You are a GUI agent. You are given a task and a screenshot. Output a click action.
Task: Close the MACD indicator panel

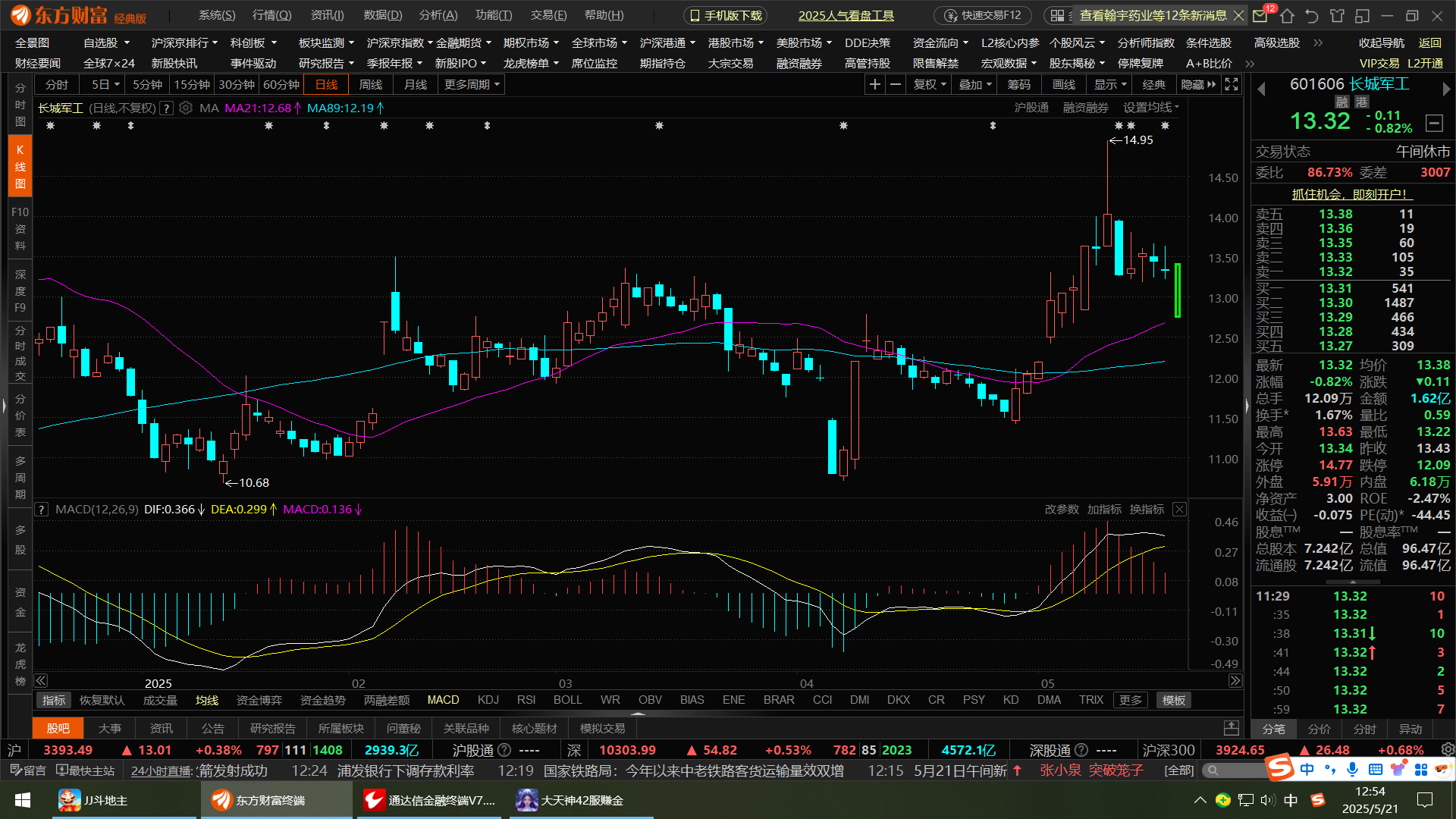[1179, 510]
